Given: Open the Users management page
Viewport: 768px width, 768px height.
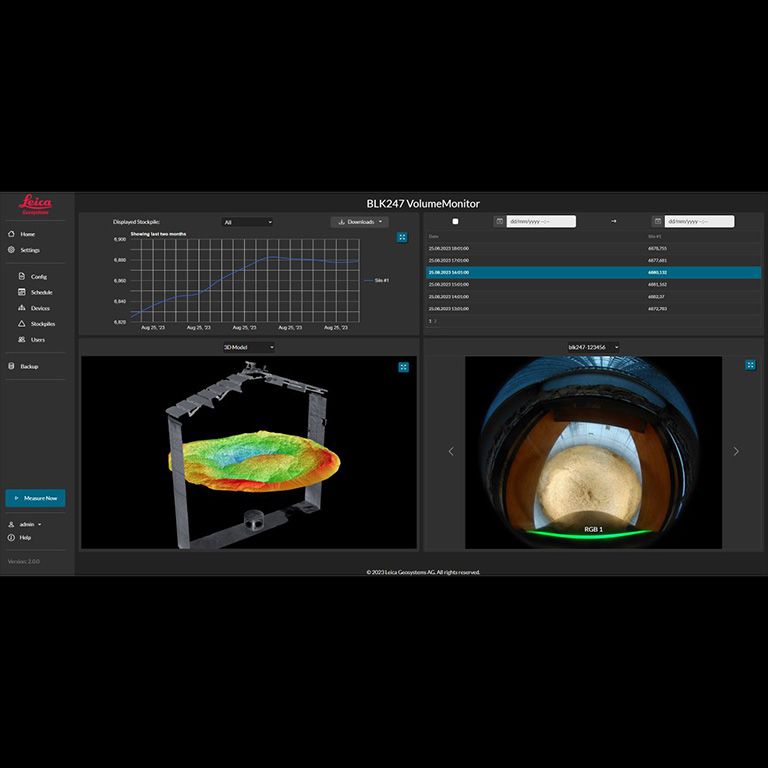Looking at the screenshot, I should pyautogui.click(x=37, y=340).
